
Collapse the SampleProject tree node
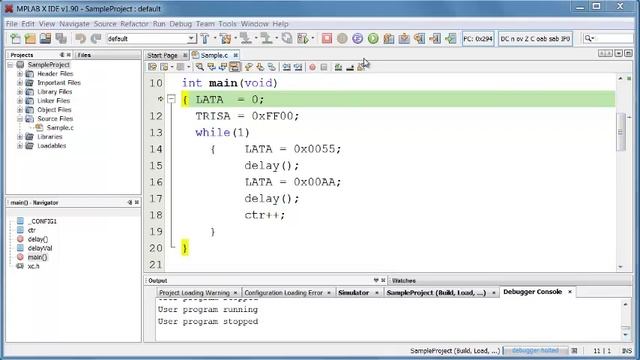[11, 65]
